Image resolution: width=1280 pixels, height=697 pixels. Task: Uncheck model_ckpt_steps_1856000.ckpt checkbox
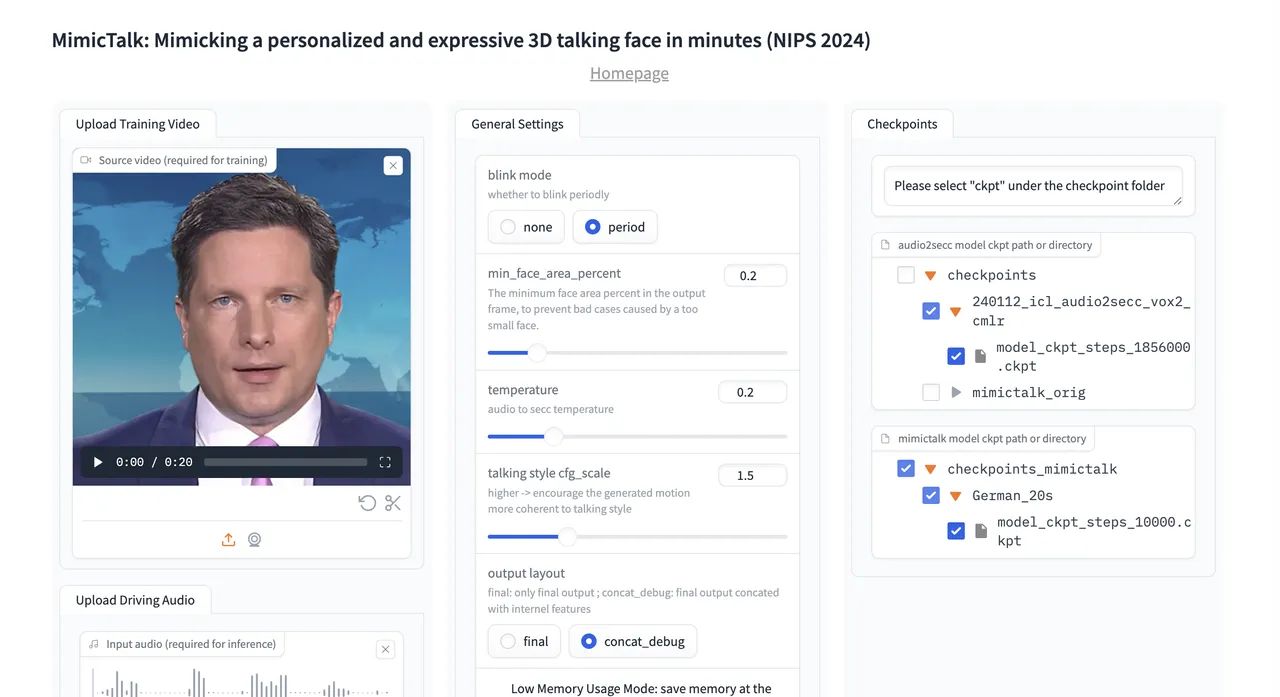[x=956, y=356]
